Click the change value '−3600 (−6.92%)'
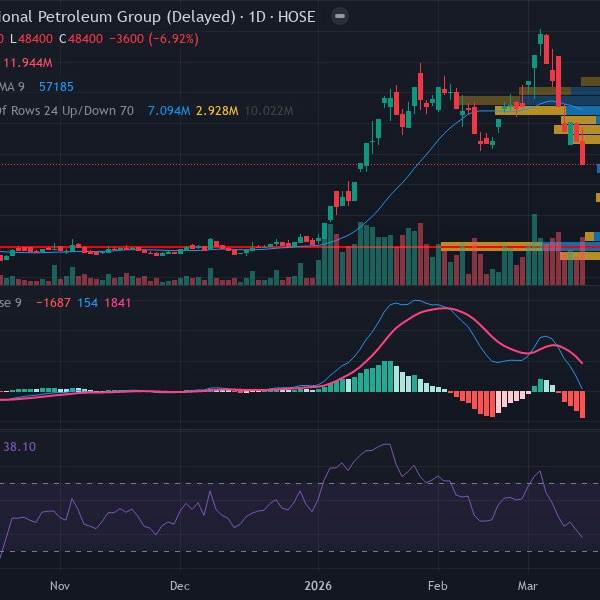Viewport: 600px width, 600px height. pyautogui.click(x=154, y=39)
